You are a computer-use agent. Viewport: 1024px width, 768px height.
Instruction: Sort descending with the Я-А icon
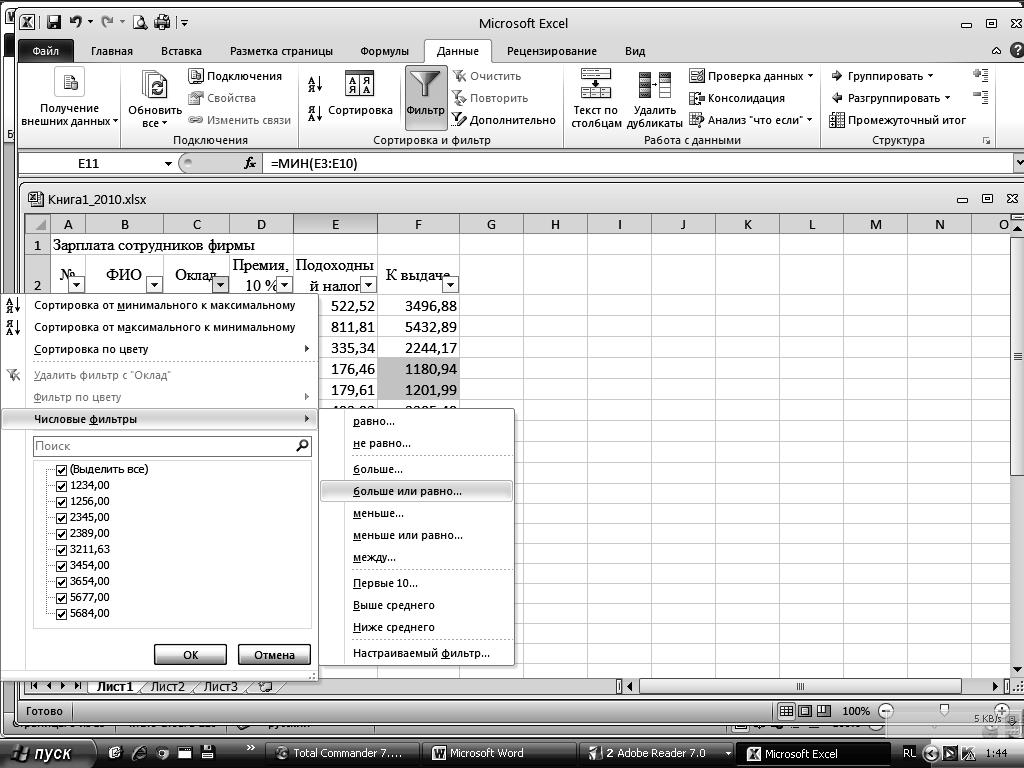click(x=315, y=114)
